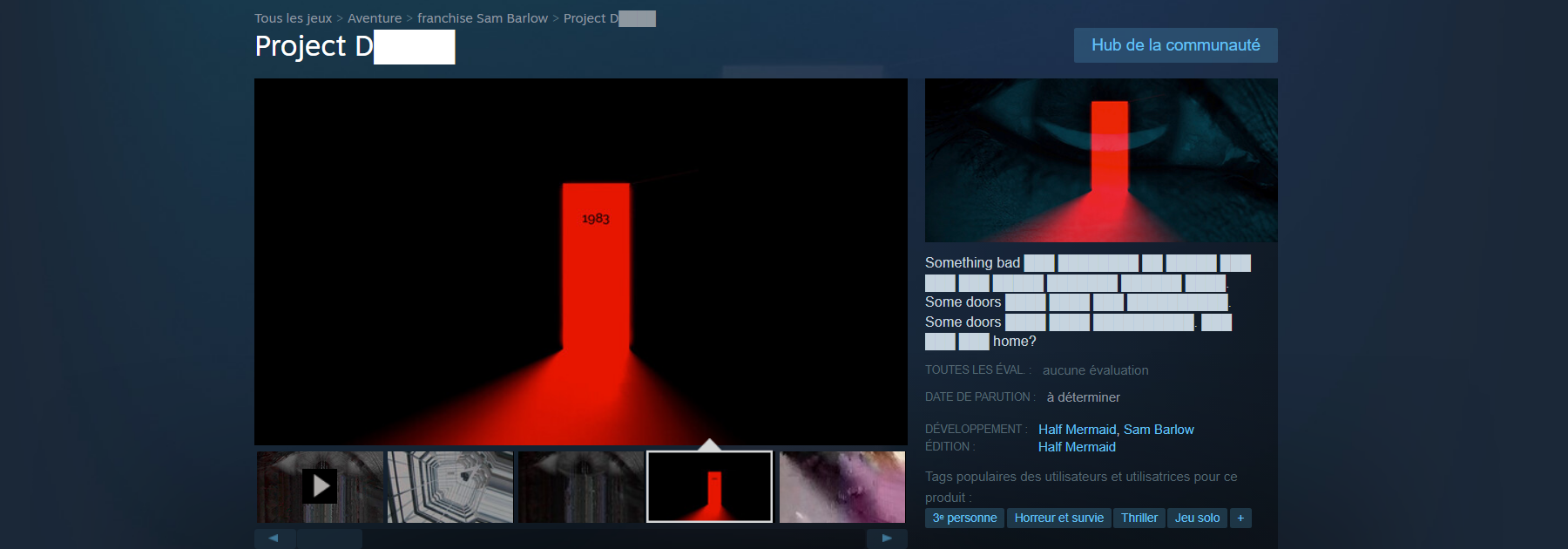
Task: Open Half Mermaid developer link
Action: point(1077,430)
